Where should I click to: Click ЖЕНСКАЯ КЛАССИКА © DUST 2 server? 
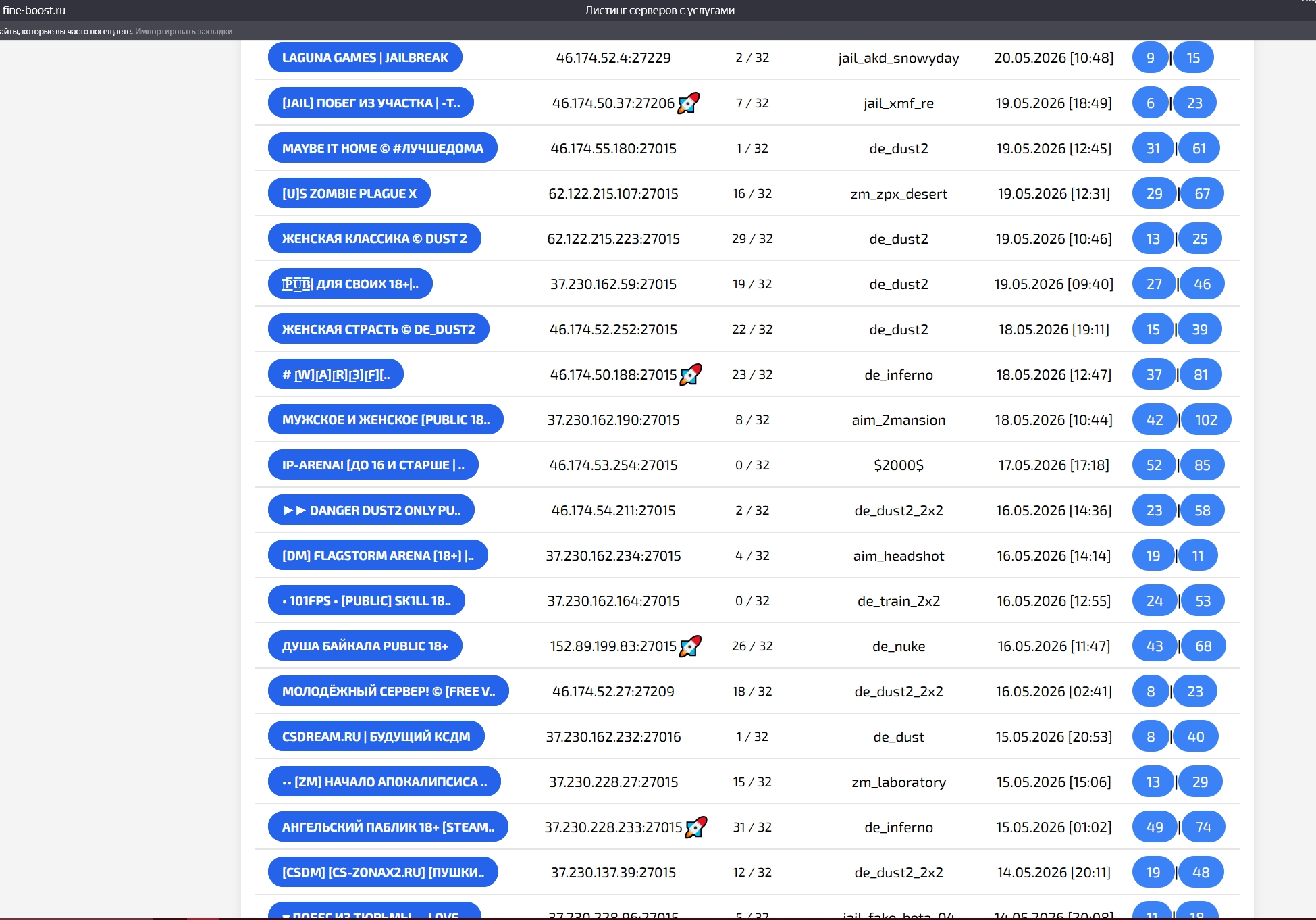pos(374,238)
